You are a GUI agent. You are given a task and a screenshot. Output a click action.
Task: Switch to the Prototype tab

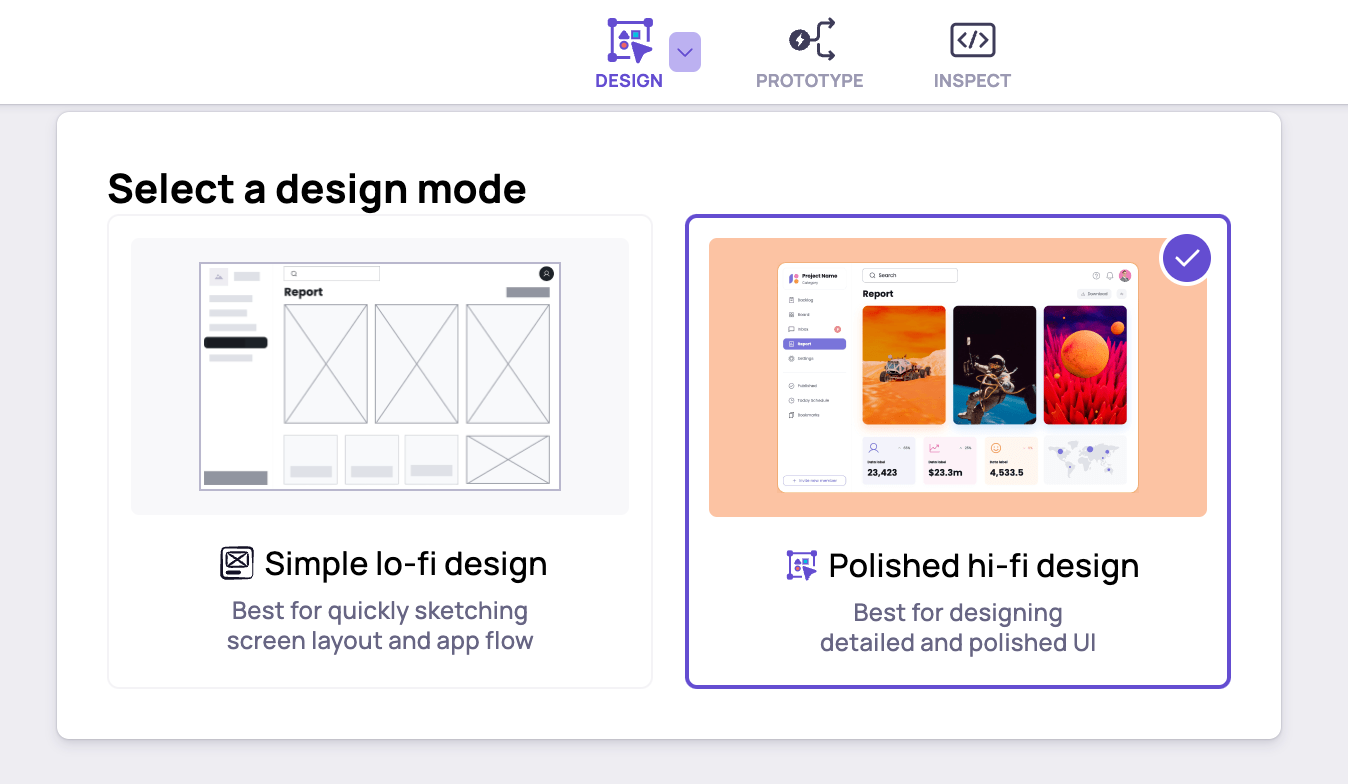click(809, 55)
